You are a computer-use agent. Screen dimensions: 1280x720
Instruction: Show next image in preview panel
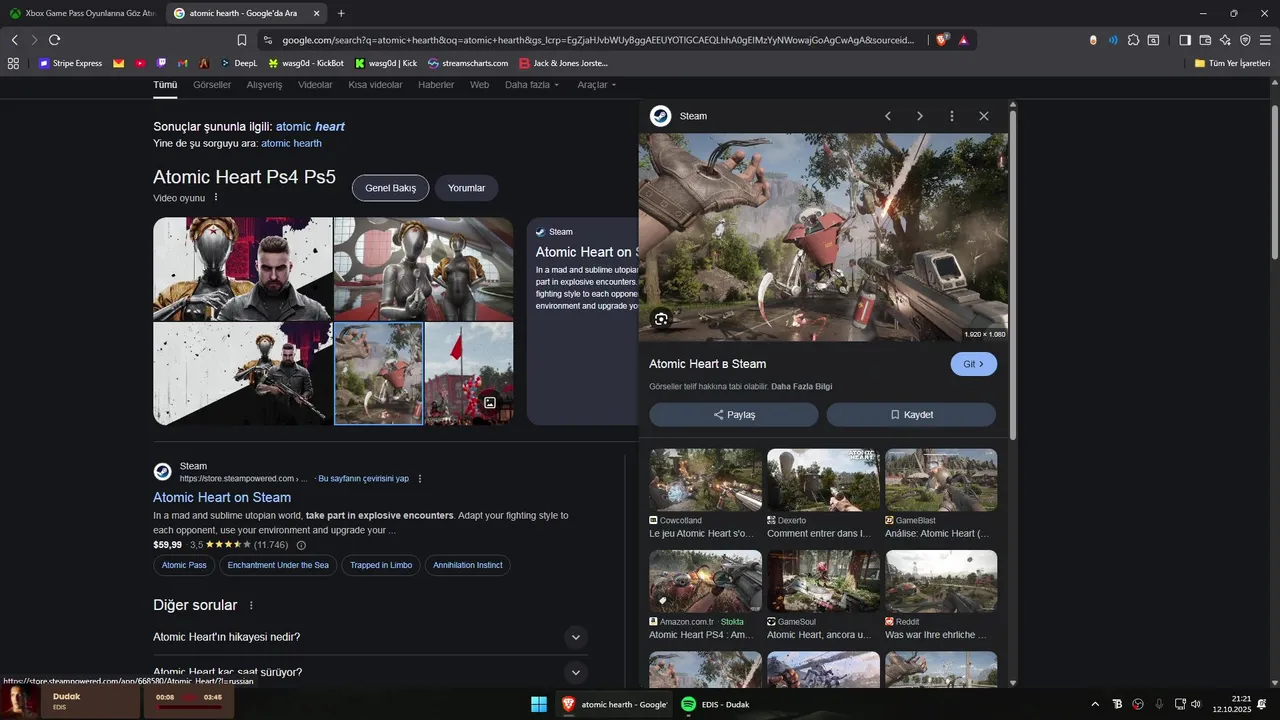(x=920, y=116)
